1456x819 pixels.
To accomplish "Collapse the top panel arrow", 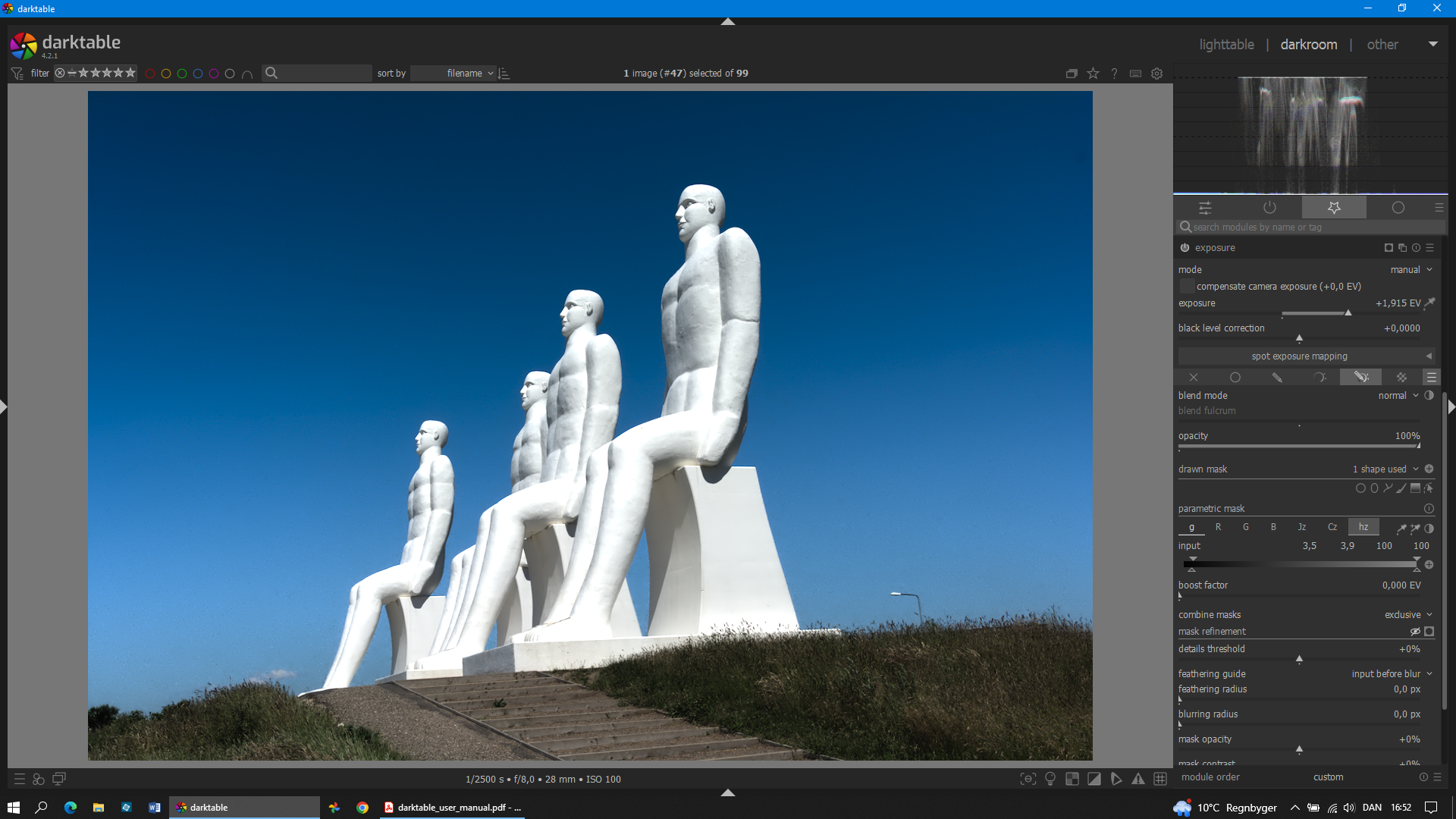I will pyautogui.click(x=728, y=21).
